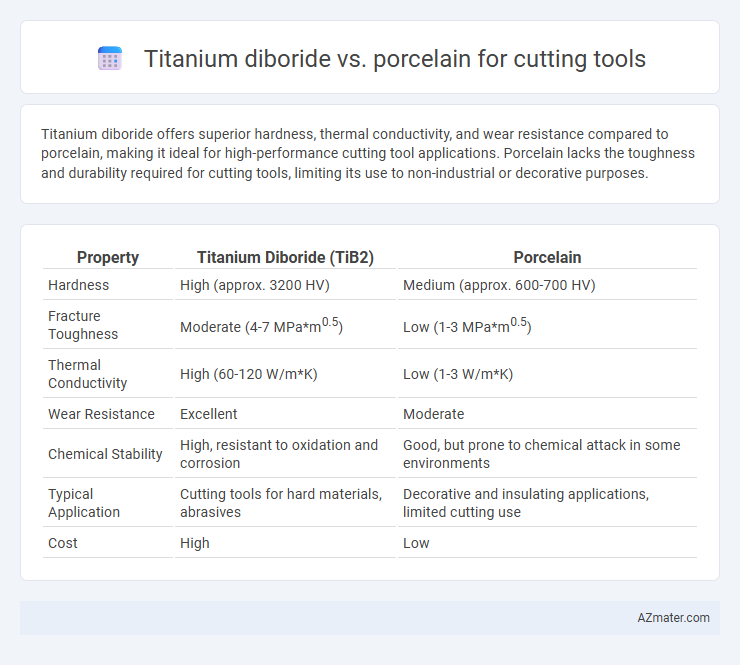Click 'High, resistant to oxidation and corrosion' cell
The height and width of the screenshot is (665, 740).
(x=278, y=454)
